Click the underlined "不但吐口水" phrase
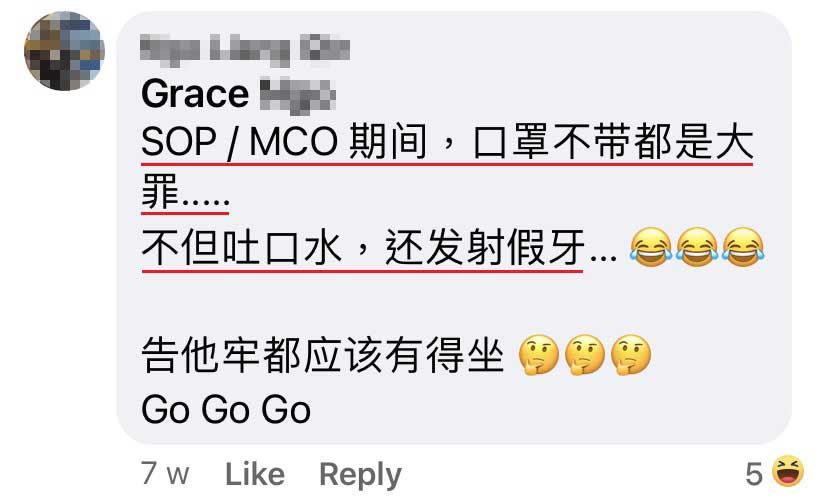 (x=241, y=247)
